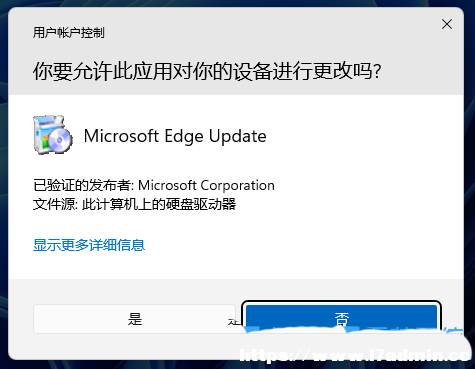The image size is (475, 369).
Task: Click the disc on the installer icon
Action: point(60,140)
